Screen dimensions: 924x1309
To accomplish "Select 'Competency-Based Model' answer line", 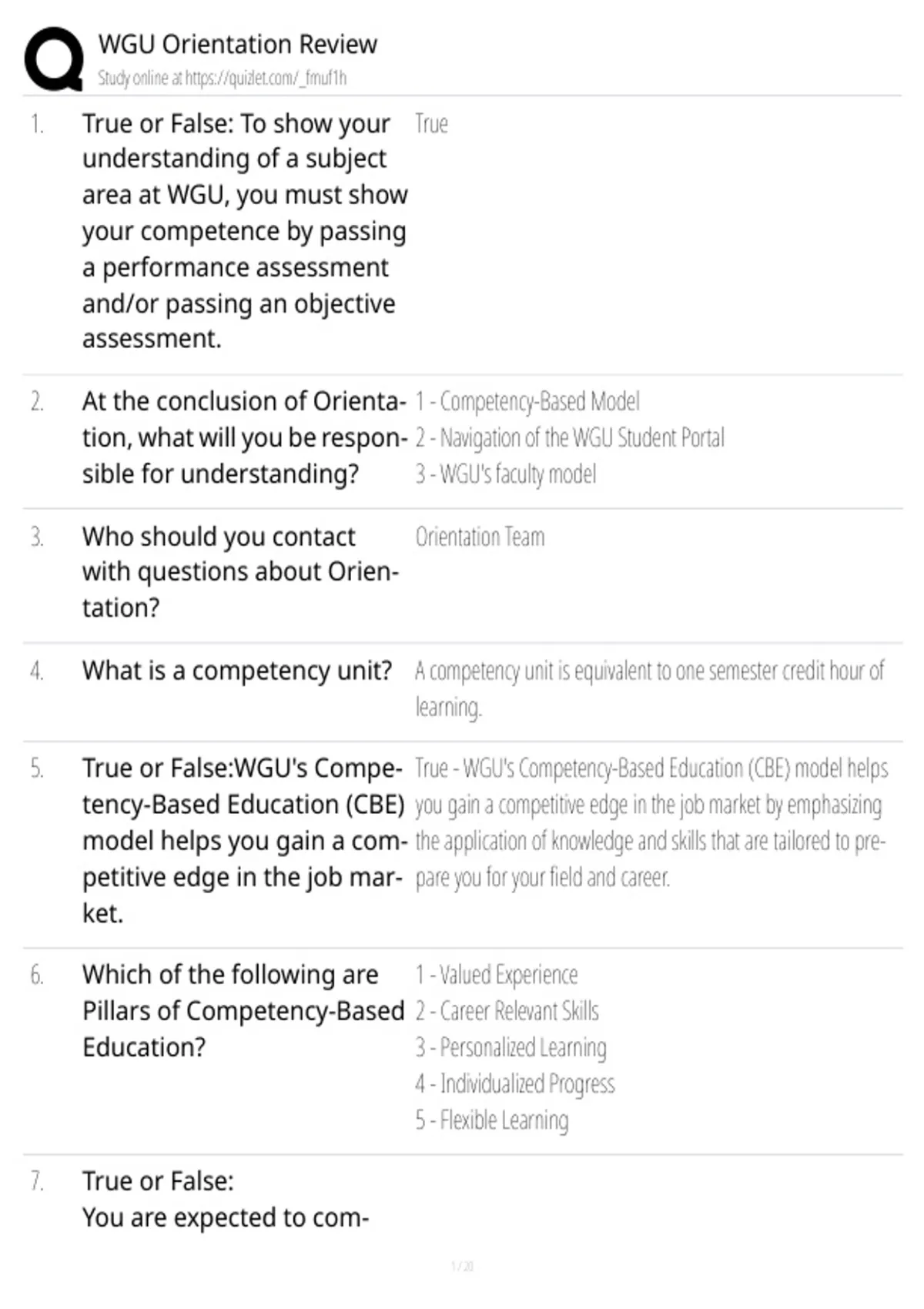I will [527, 401].
